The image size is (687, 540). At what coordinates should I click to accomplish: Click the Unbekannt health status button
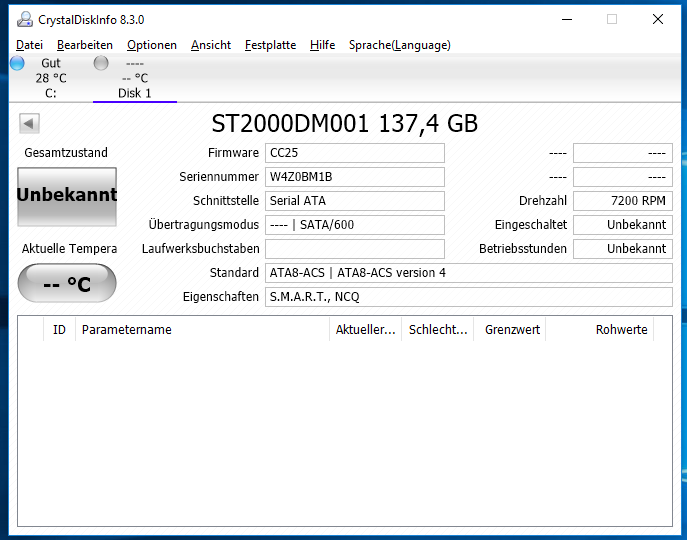tap(67, 197)
